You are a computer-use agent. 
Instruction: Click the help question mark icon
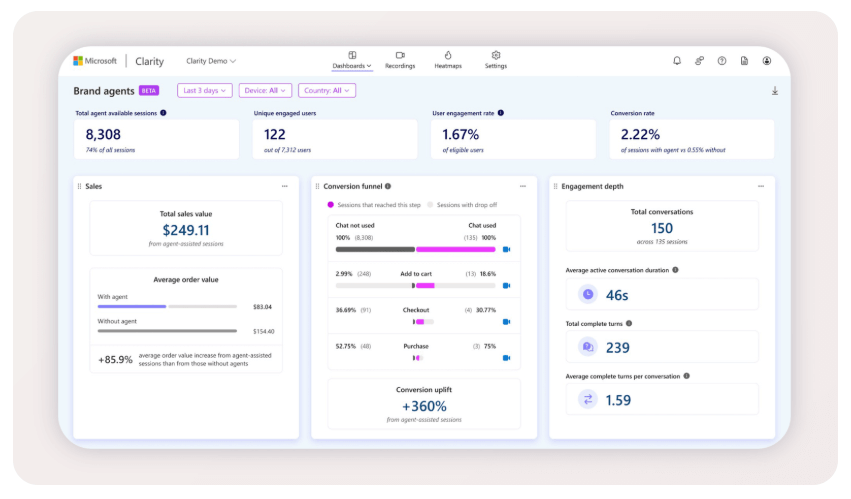[x=722, y=61]
